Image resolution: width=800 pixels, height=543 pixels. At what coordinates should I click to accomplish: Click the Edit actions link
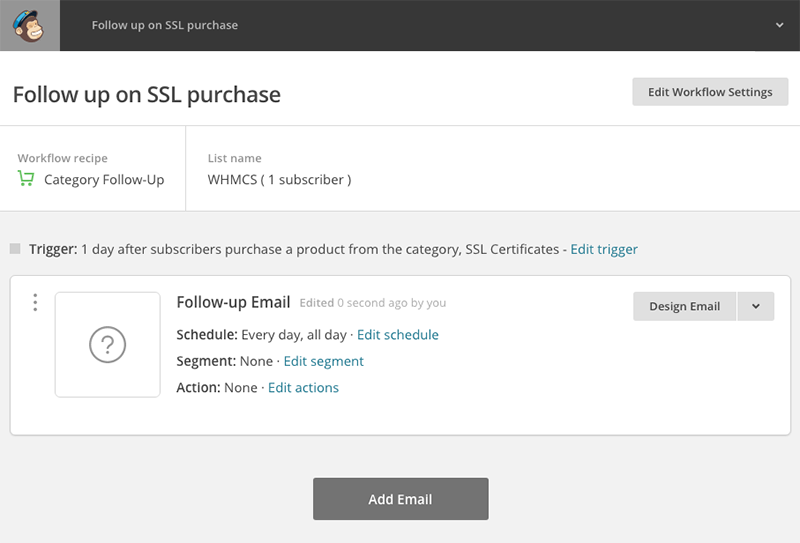(x=303, y=388)
